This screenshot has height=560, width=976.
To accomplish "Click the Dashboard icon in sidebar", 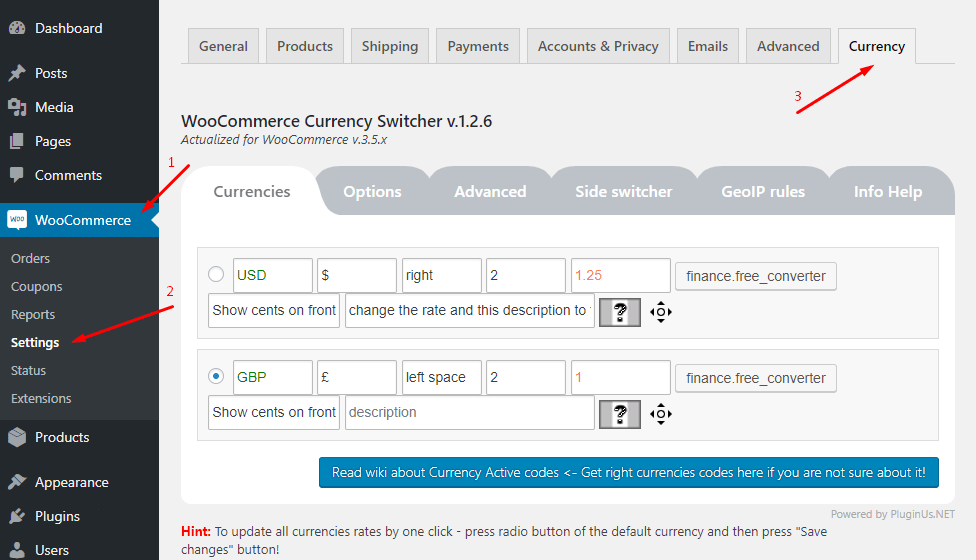I will 17,28.
